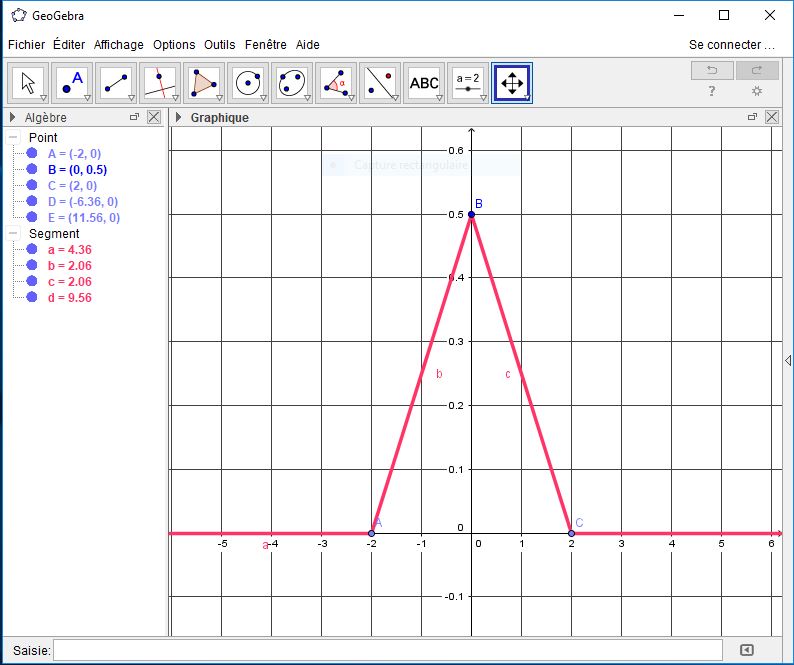Toggle visibility of segment c = 2.06
The image size is (794, 665).
32,281
